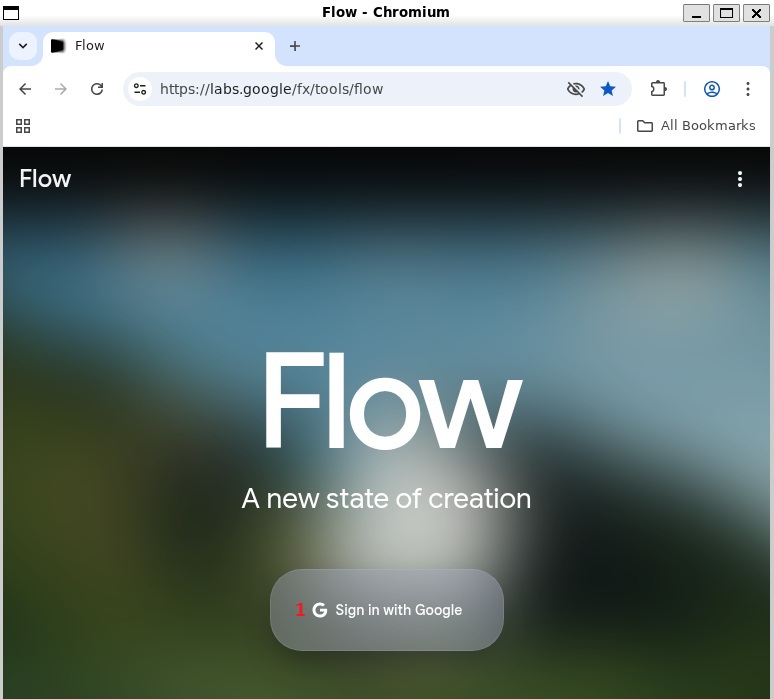Open the apps grid in bookmarks bar
This screenshot has height=699, width=774.
point(23,126)
